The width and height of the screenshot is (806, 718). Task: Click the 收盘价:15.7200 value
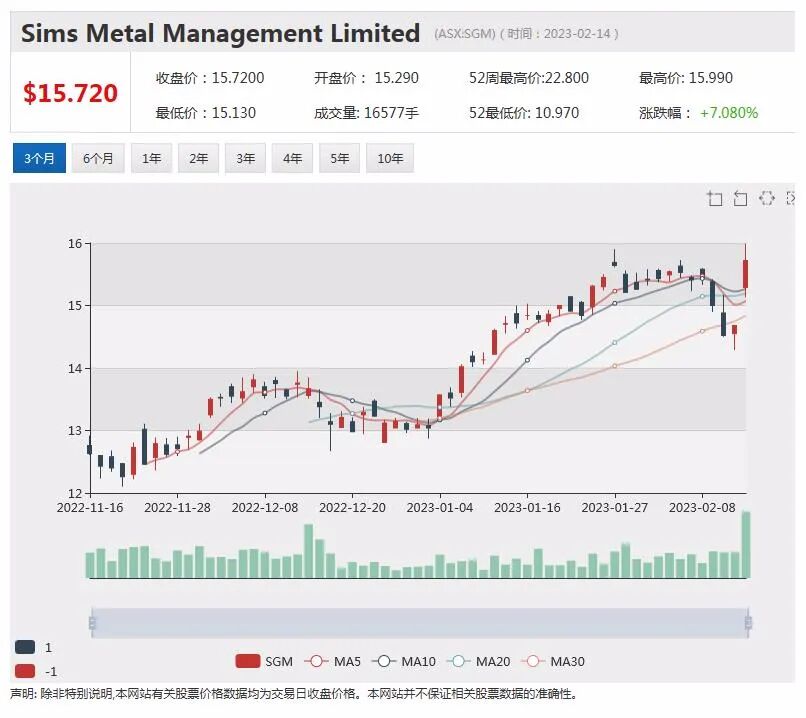click(x=210, y=78)
